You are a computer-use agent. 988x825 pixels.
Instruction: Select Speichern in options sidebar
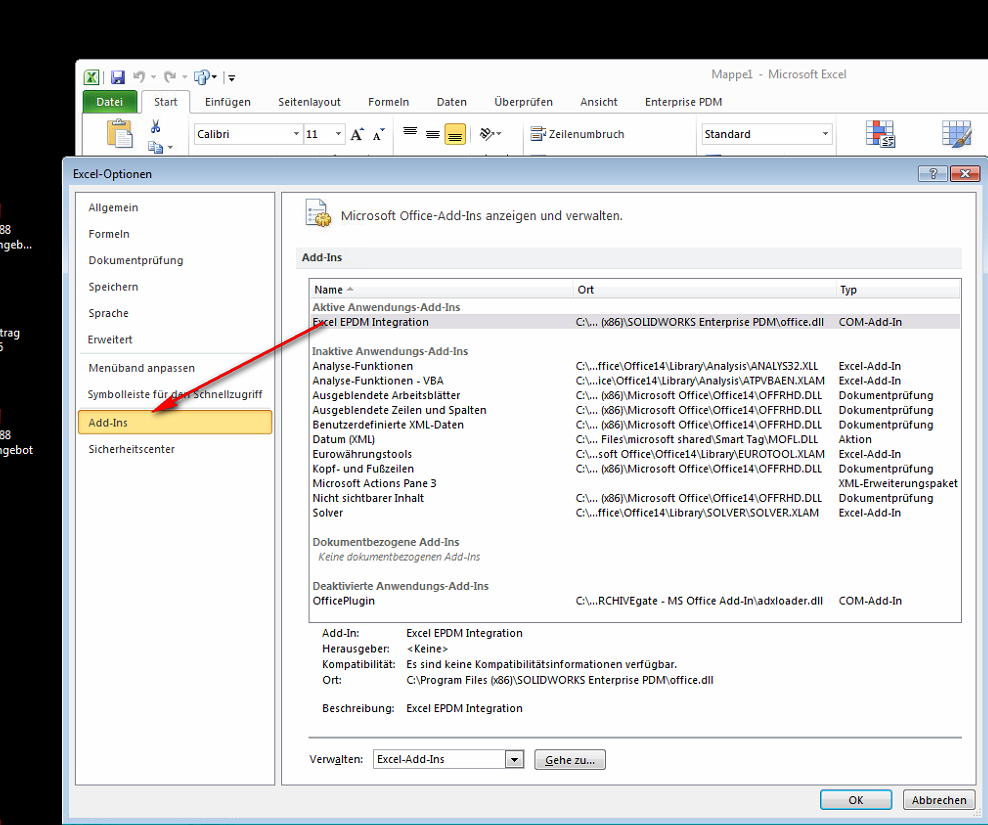tap(176, 287)
